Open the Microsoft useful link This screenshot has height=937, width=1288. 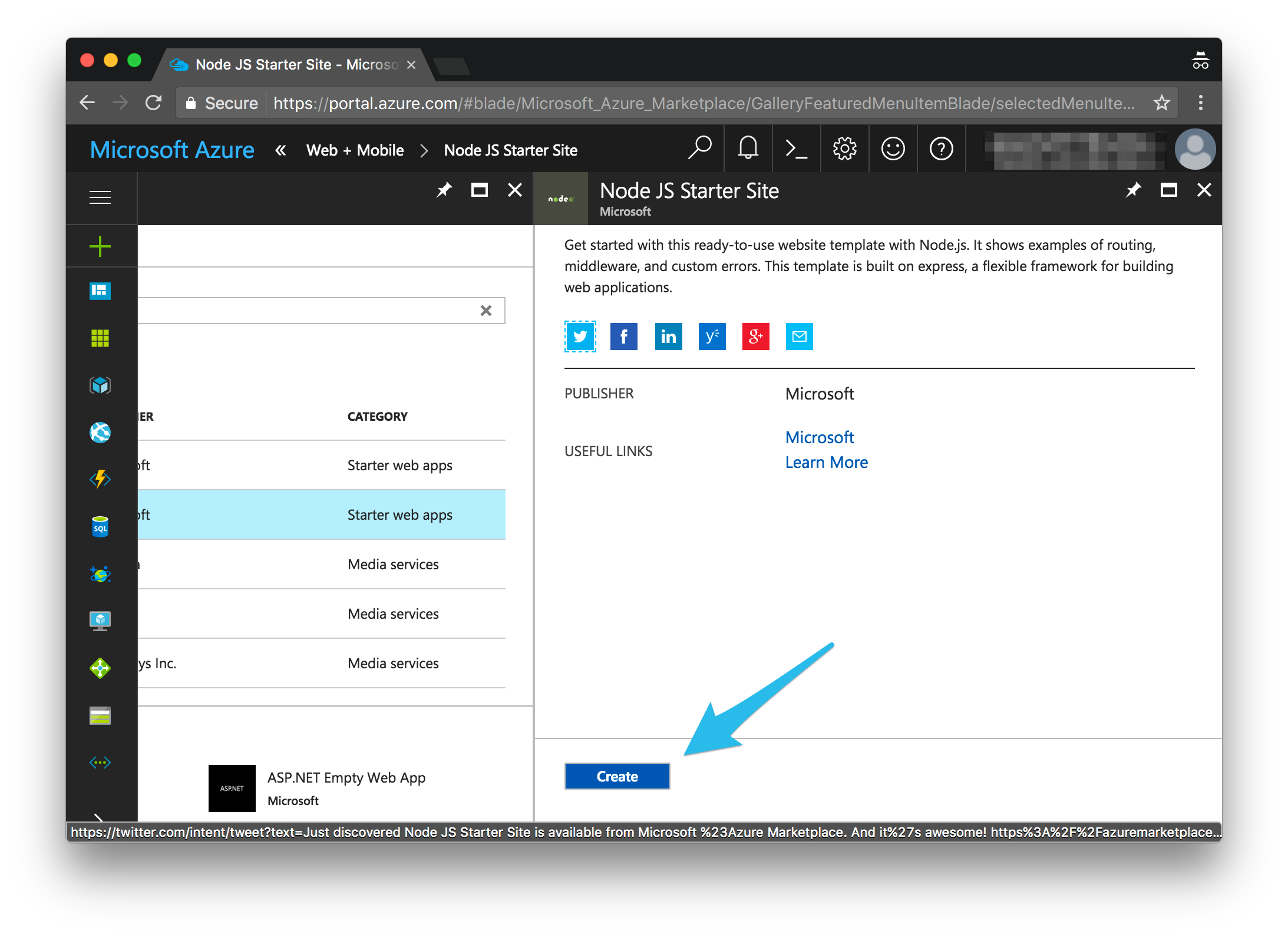coord(819,437)
